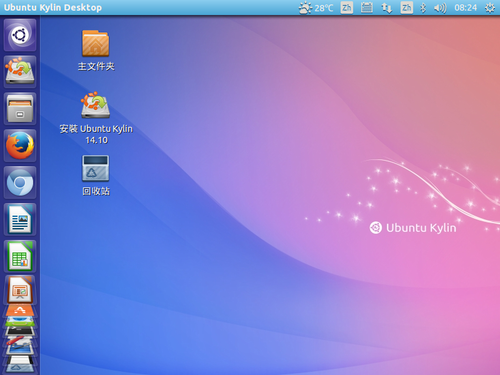Open the calendar indicator menu

tap(367, 8)
